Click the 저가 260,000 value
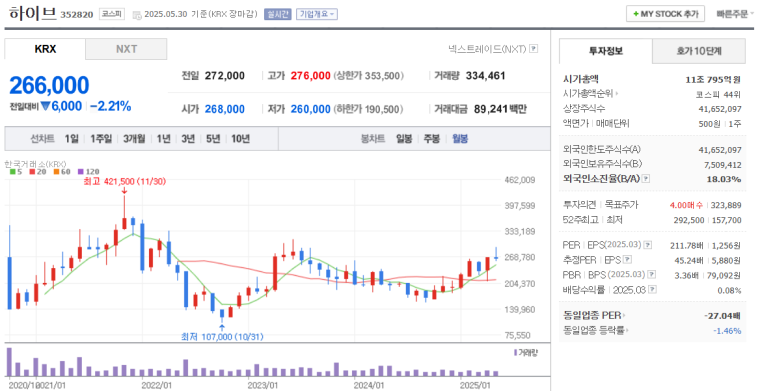 click(311, 109)
